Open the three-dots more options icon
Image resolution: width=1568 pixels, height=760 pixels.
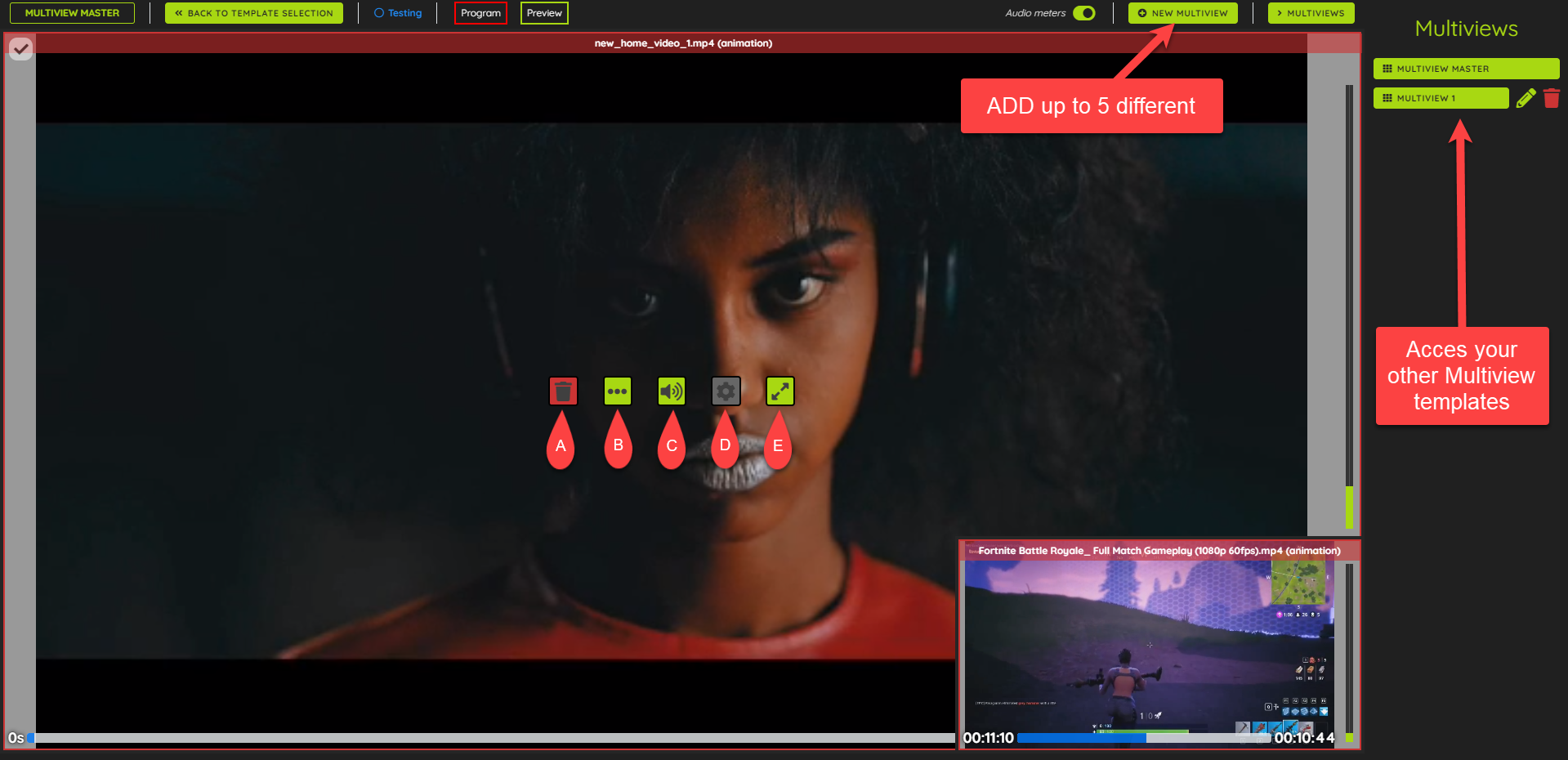617,391
